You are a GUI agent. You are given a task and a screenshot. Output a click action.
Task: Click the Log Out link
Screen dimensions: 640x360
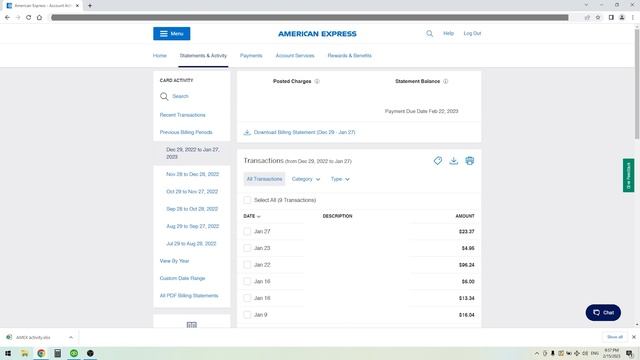(472, 33)
